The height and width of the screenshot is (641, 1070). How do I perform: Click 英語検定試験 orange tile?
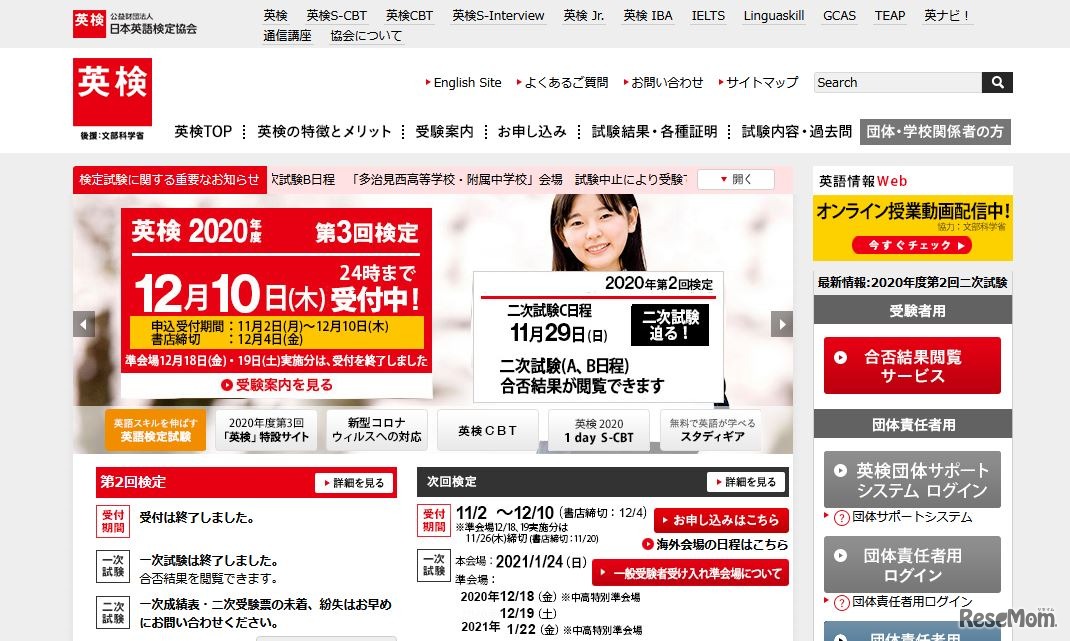tap(156, 430)
